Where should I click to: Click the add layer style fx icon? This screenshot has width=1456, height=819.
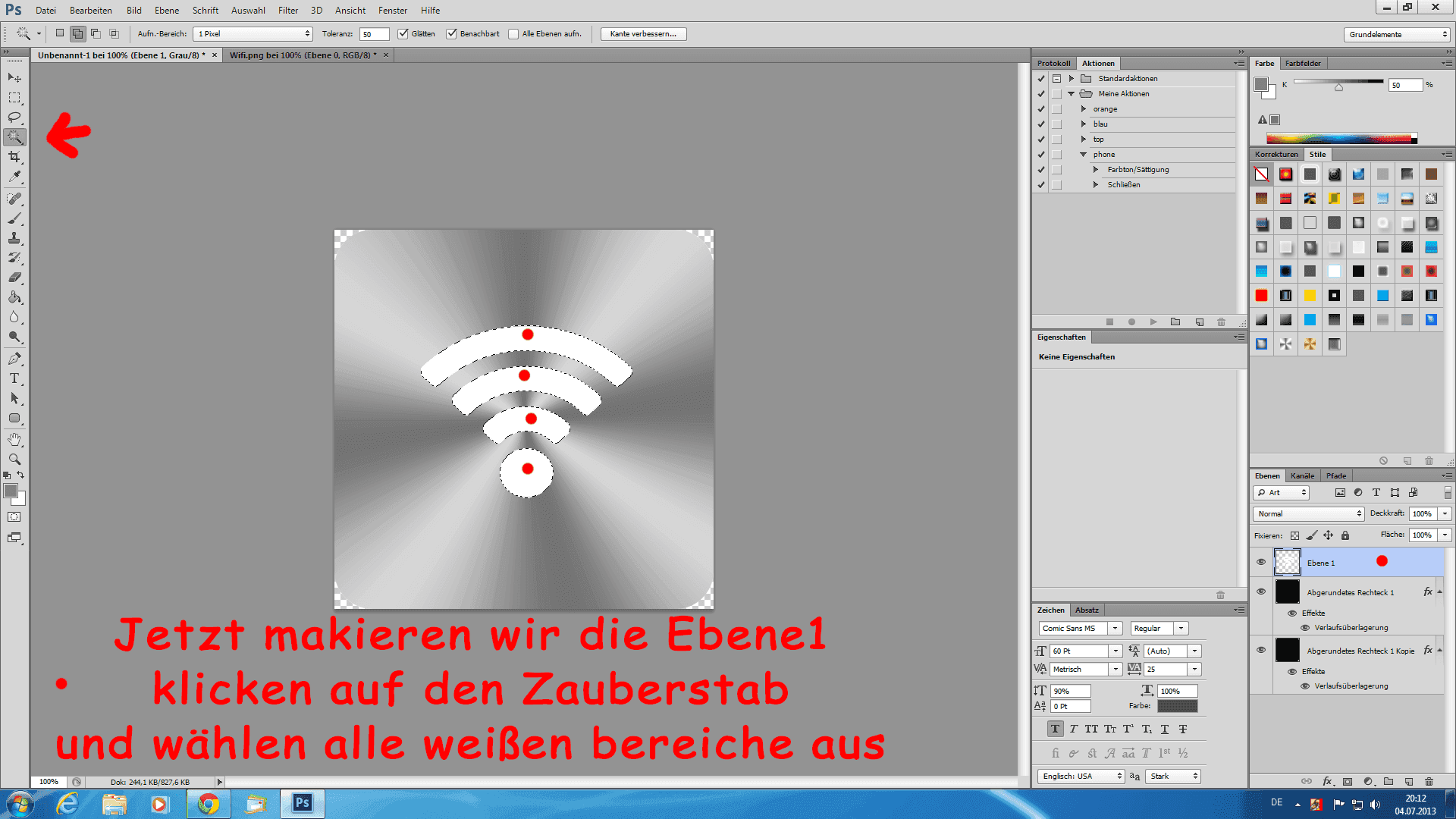(1327, 781)
